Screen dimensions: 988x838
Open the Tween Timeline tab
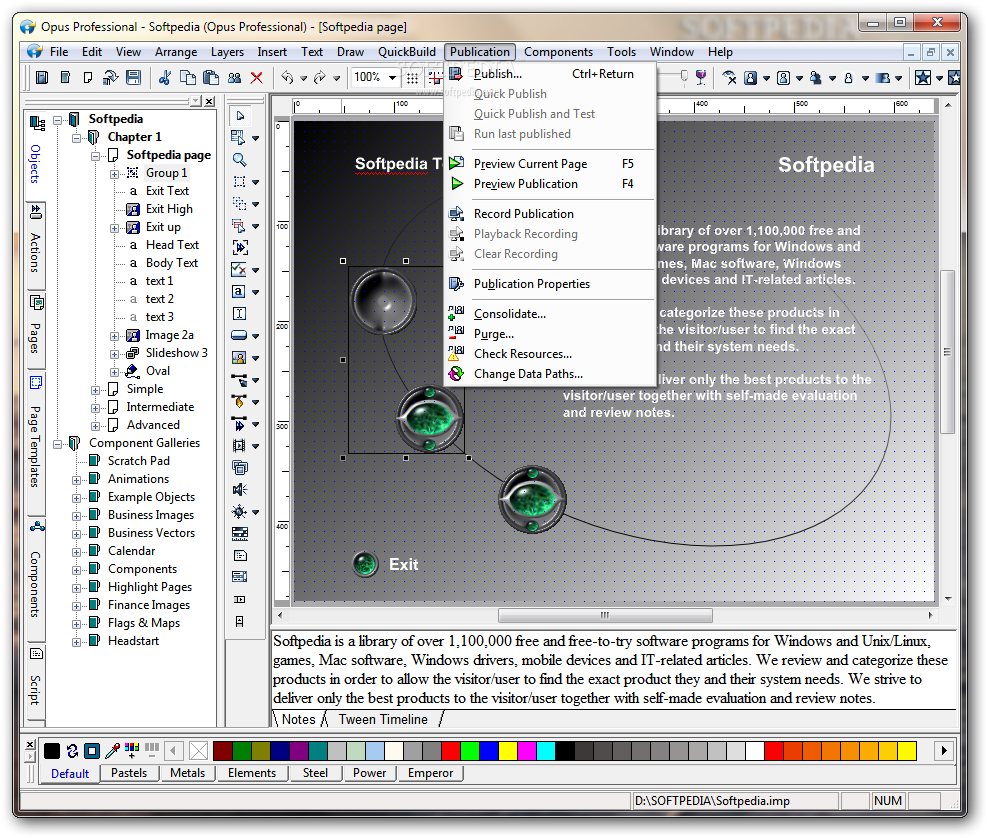point(383,720)
